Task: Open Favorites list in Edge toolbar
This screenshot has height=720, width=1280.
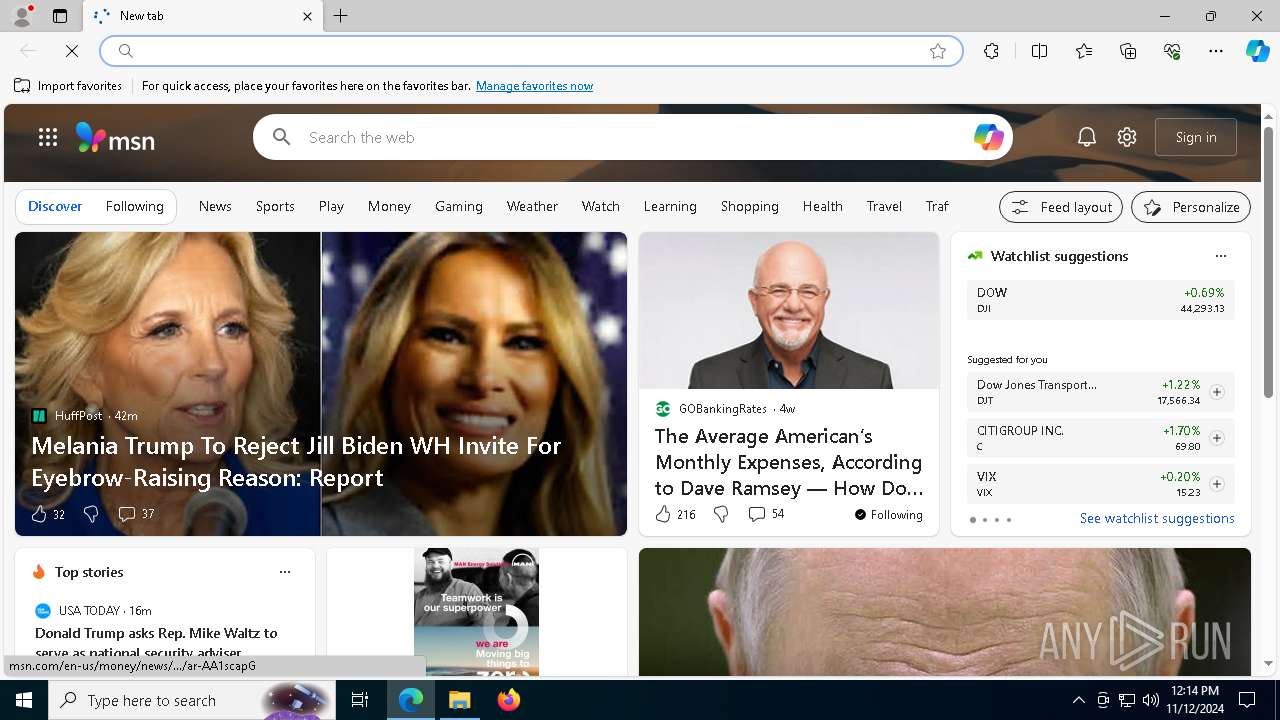Action: pyautogui.click(x=1084, y=51)
